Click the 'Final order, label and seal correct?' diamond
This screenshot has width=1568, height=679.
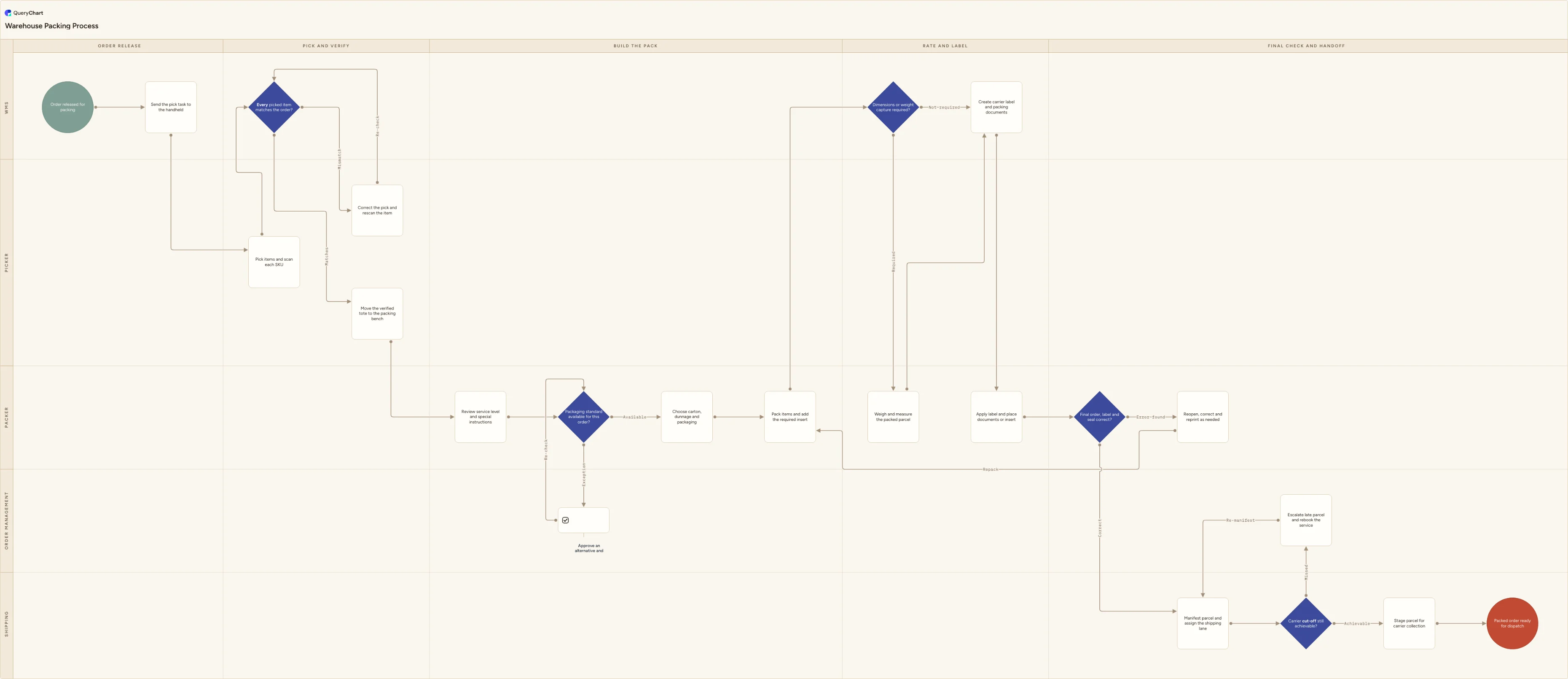[x=1099, y=417]
